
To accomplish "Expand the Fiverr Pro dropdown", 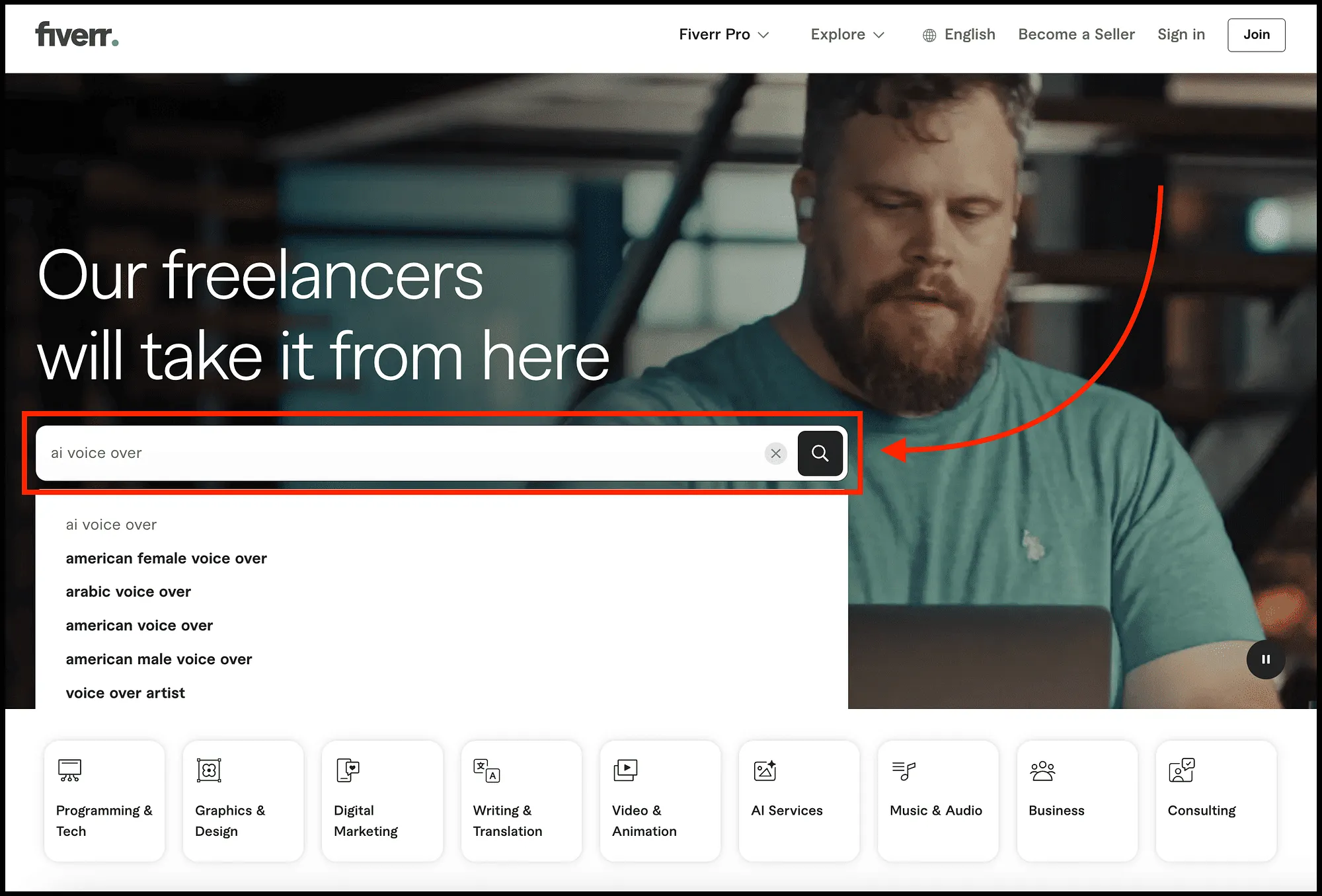I will point(724,34).
